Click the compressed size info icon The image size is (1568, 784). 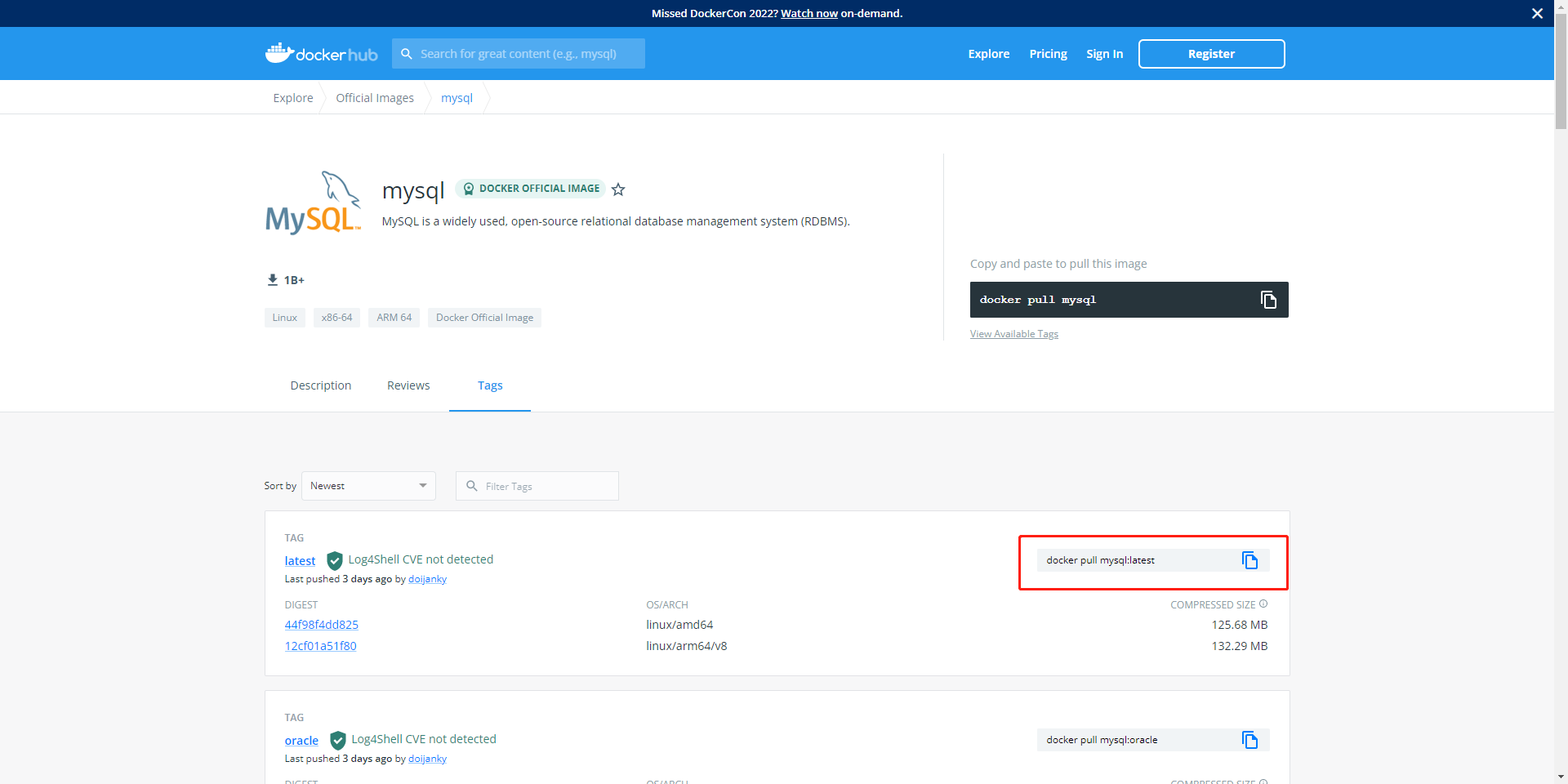(x=1263, y=604)
